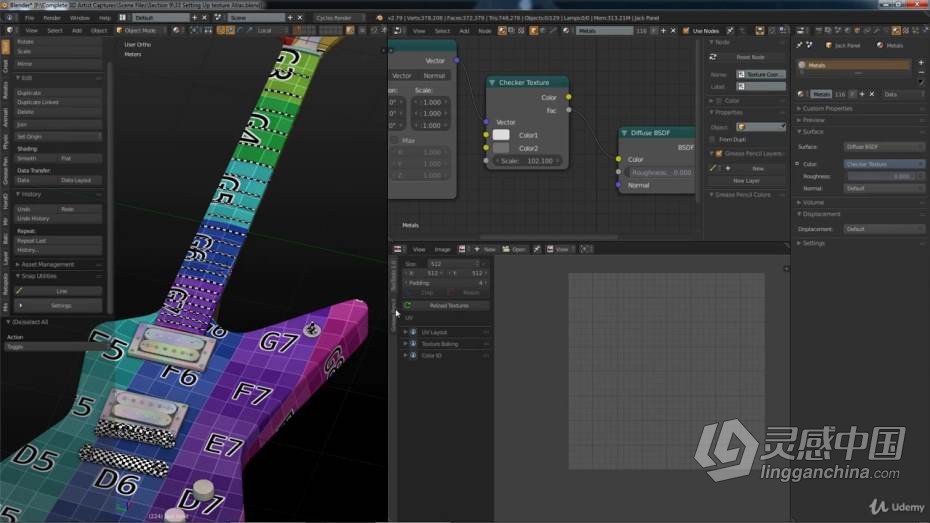
Task: Adjust the Diffuse BSDF Roughness slider
Action: click(x=660, y=173)
